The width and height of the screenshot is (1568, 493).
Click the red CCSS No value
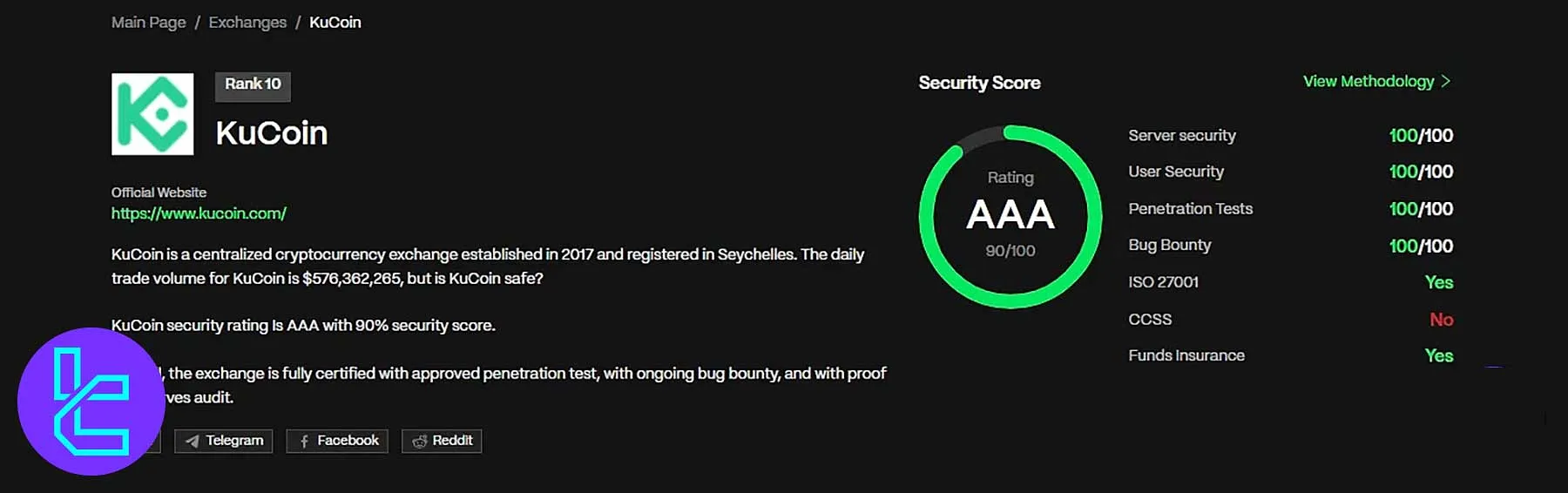tap(1441, 320)
